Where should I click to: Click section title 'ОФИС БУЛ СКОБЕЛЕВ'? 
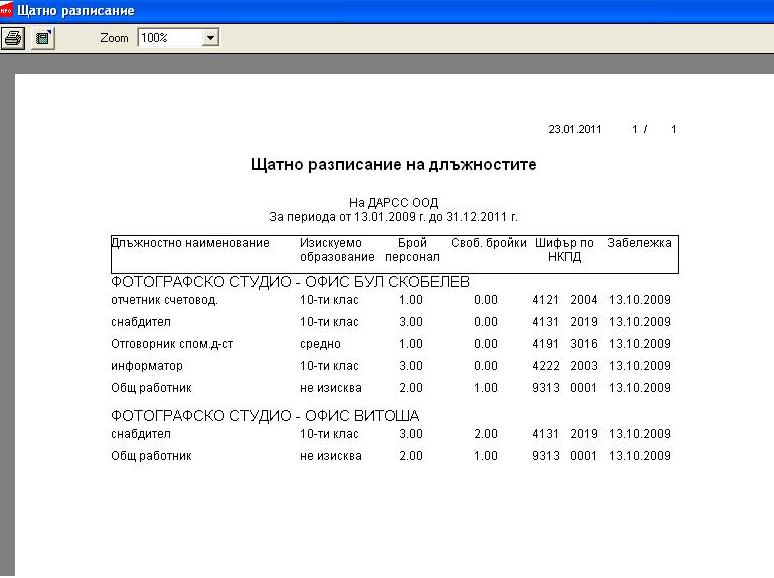387,282
